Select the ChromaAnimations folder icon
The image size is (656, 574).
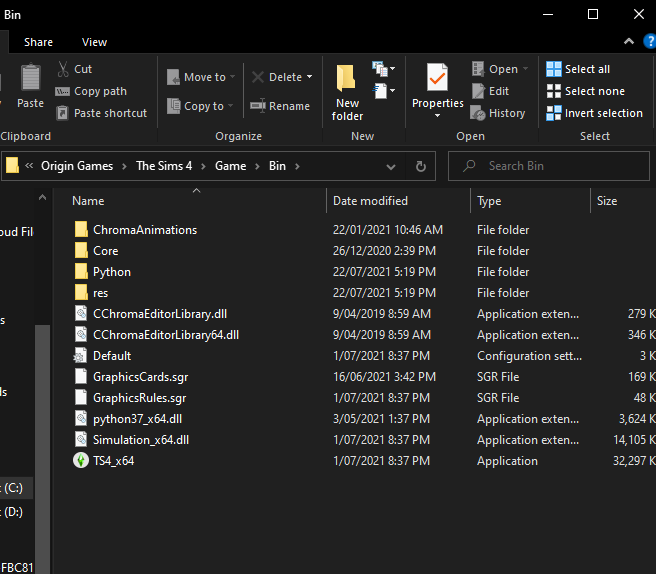coord(81,230)
